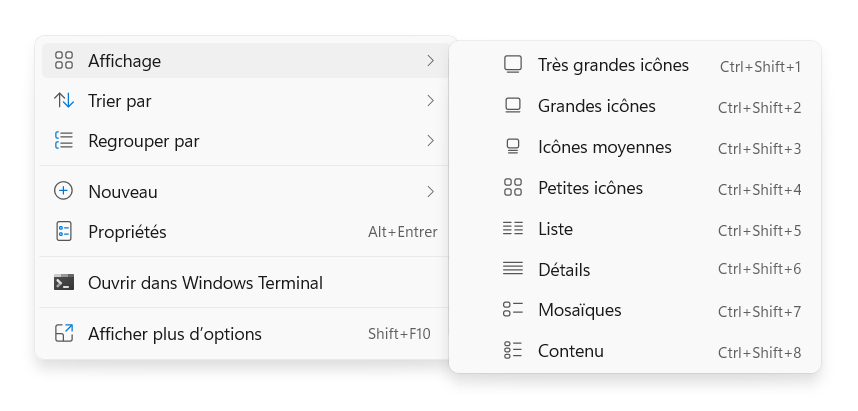Click the Trier par arrows icon
Viewport: 858px width, 411px height.
[64, 101]
